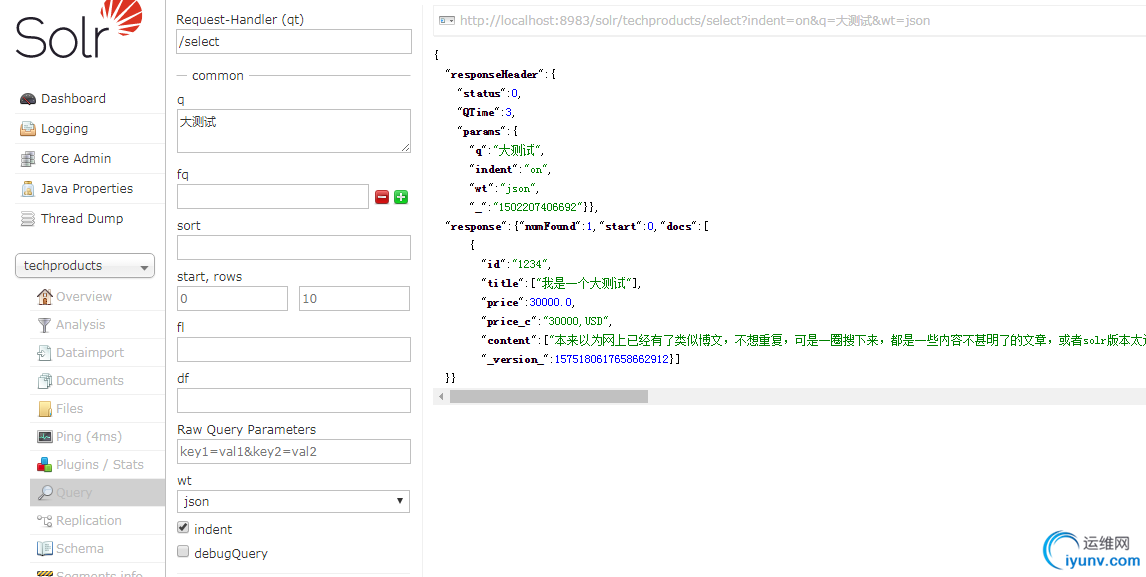Click the scrollbar left arrow in results
1146x577 pixels.
(x=441, y=396)
